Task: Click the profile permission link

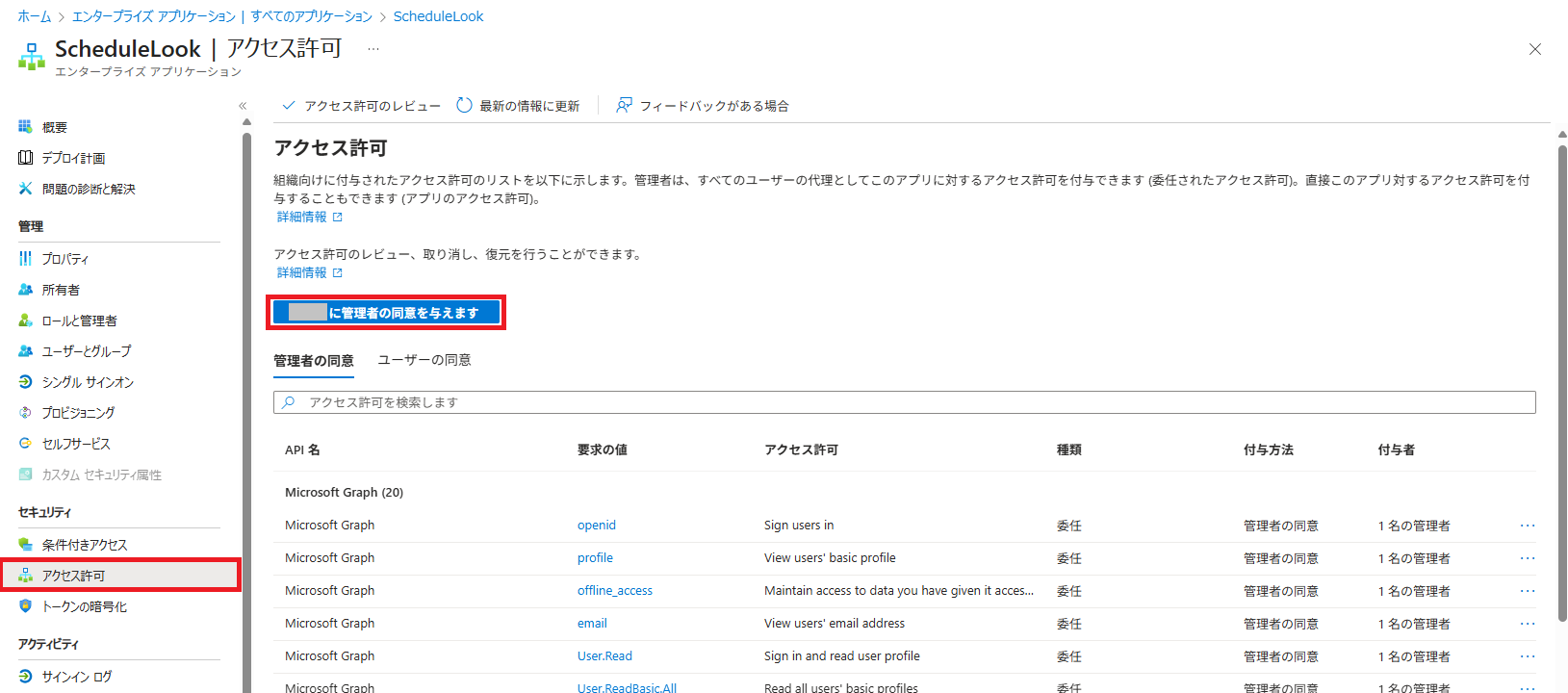Action: (595, 558)
